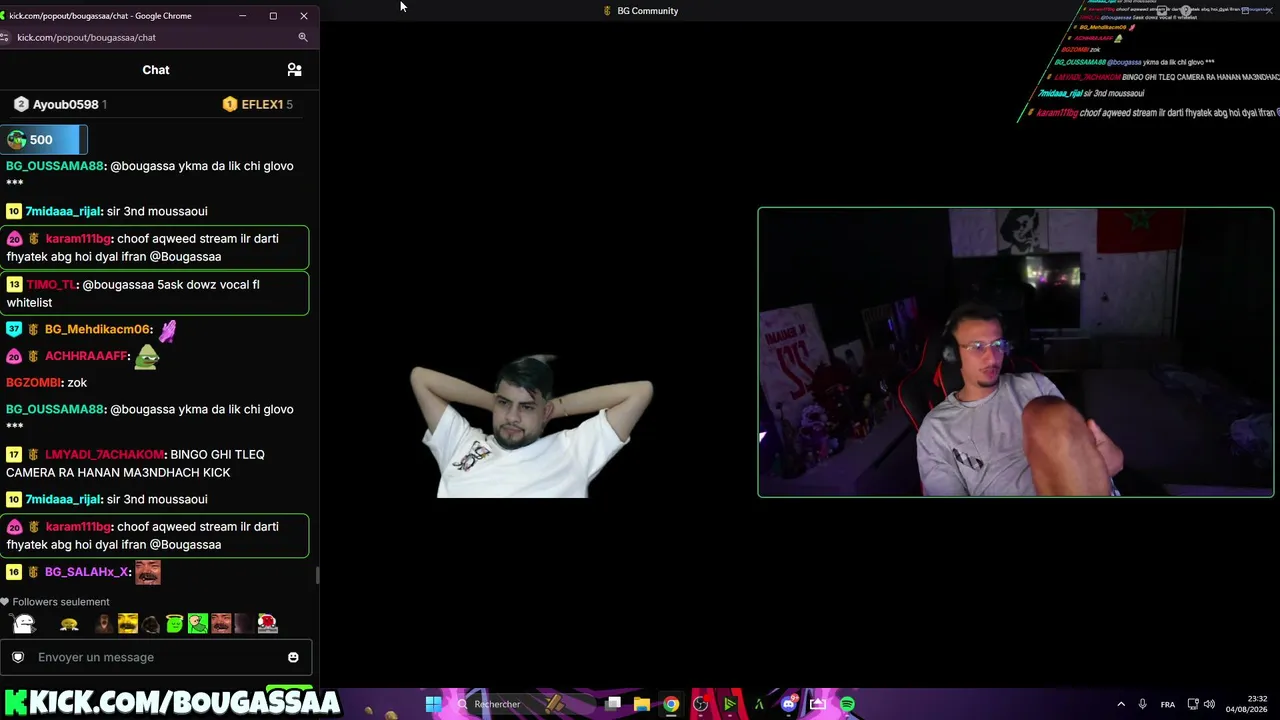Open LMYADI_7ACHAKOM's user profile

point(105,455)
